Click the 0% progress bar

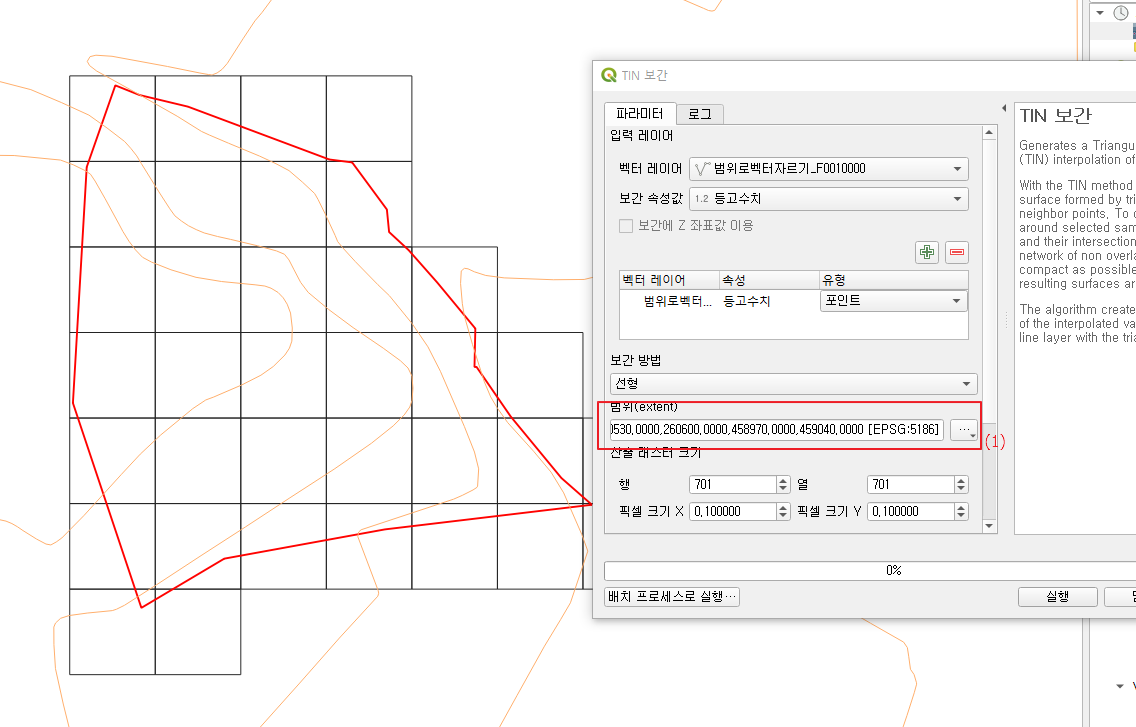[869, 570]
